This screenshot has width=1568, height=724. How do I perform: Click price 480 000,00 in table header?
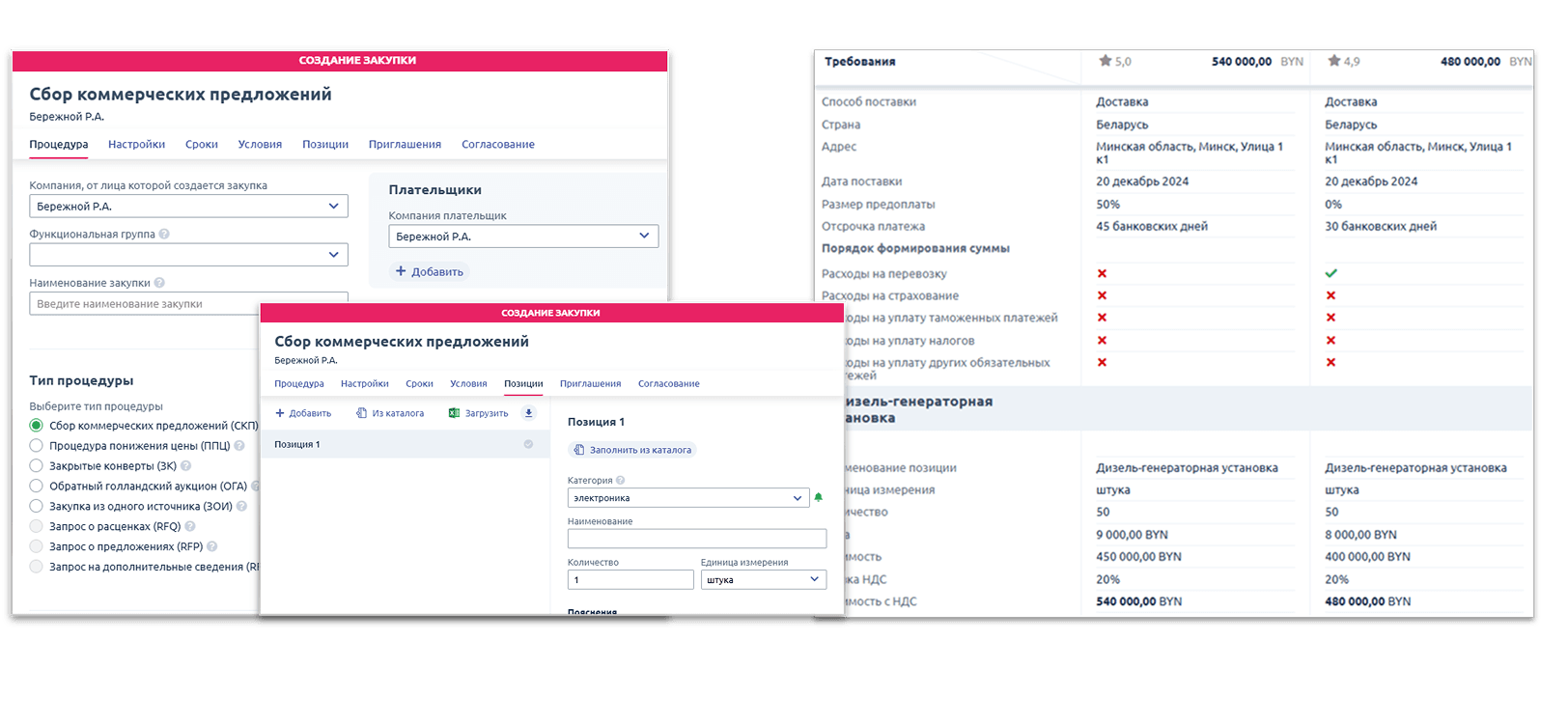1470,62
